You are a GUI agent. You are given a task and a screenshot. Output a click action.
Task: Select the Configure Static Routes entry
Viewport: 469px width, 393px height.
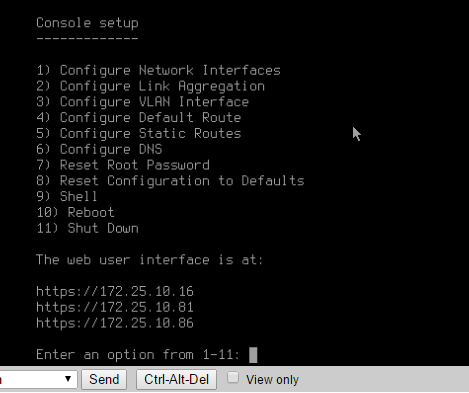(139, 133)
